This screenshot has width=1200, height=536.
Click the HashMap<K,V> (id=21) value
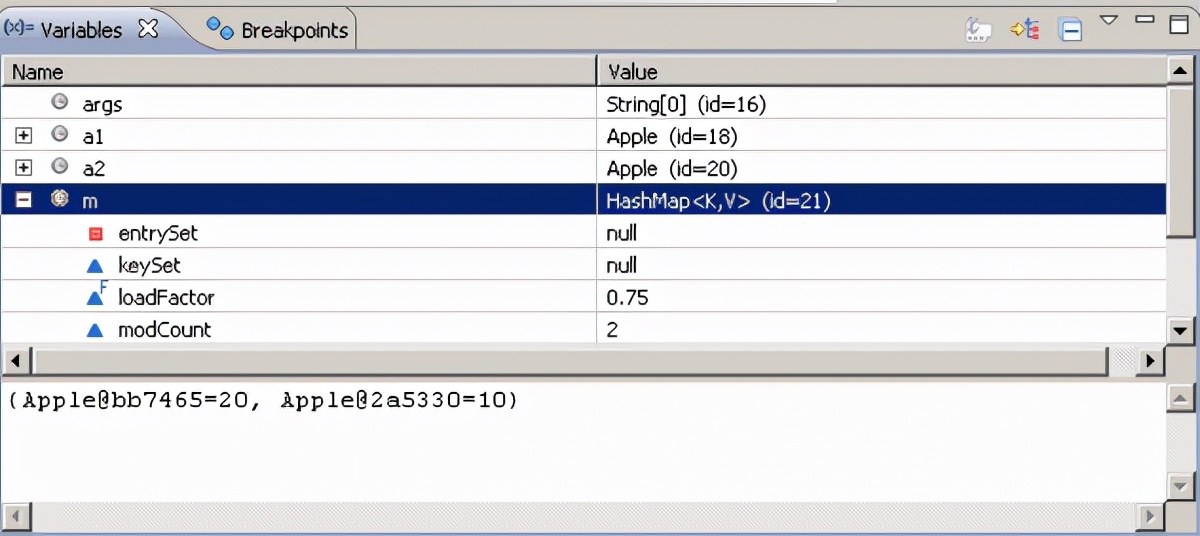click(x=719, y=201)
